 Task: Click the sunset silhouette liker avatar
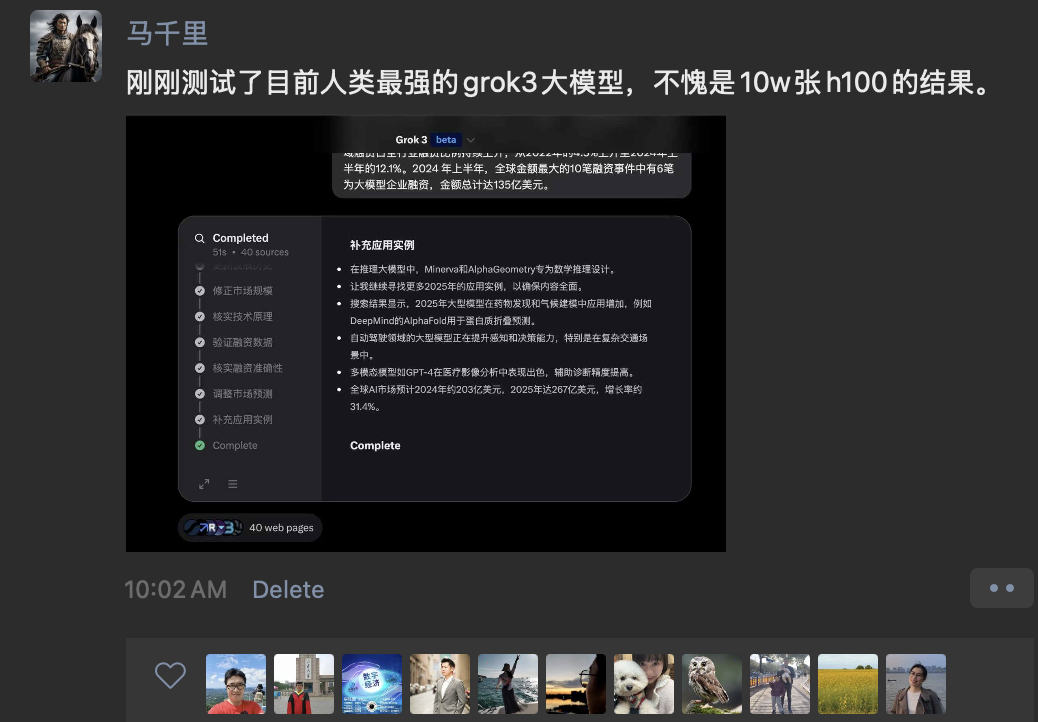click(x=576, y=684)
